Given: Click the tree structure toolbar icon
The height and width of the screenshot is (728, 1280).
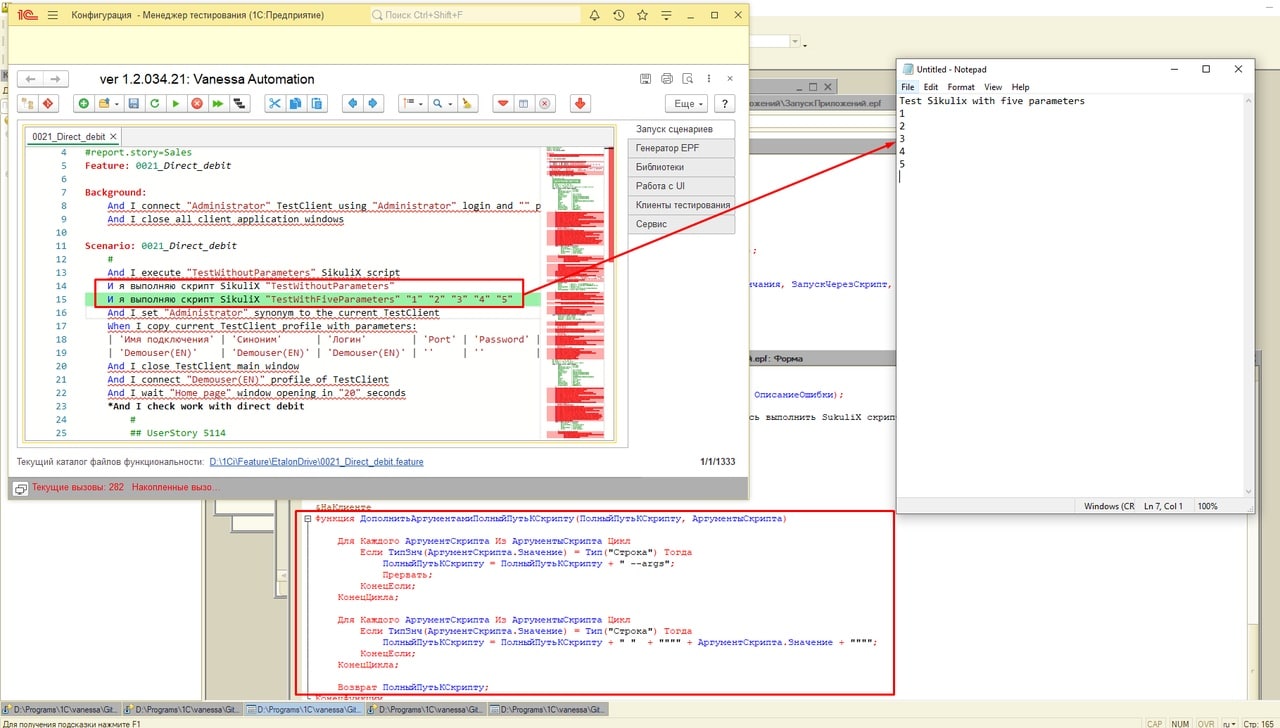Looking at the screenshot, I should tap(27, 103).
